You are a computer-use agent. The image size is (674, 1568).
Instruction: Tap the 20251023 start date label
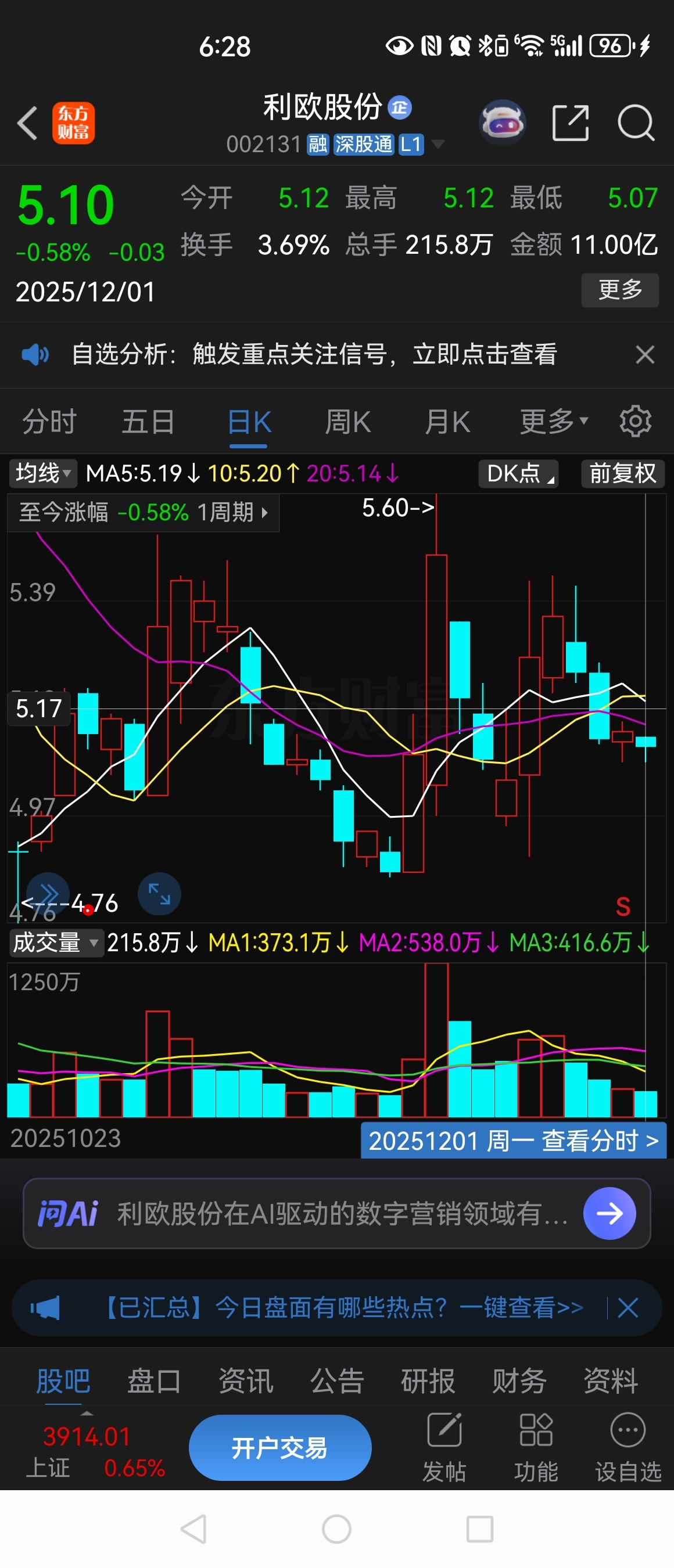point(66,1138)
